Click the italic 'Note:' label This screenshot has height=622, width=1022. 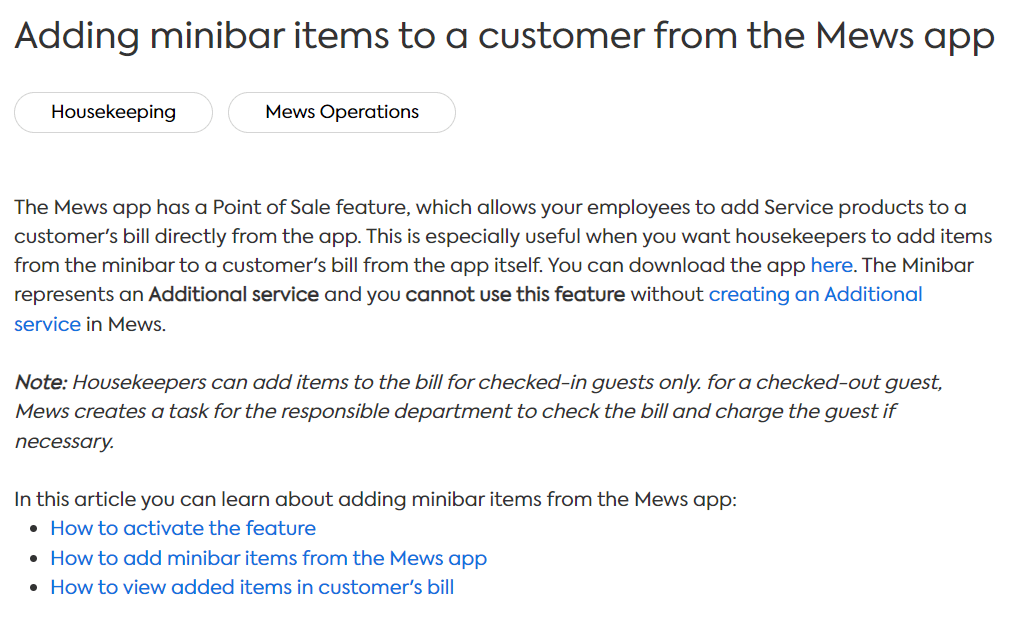click(41, 383)
